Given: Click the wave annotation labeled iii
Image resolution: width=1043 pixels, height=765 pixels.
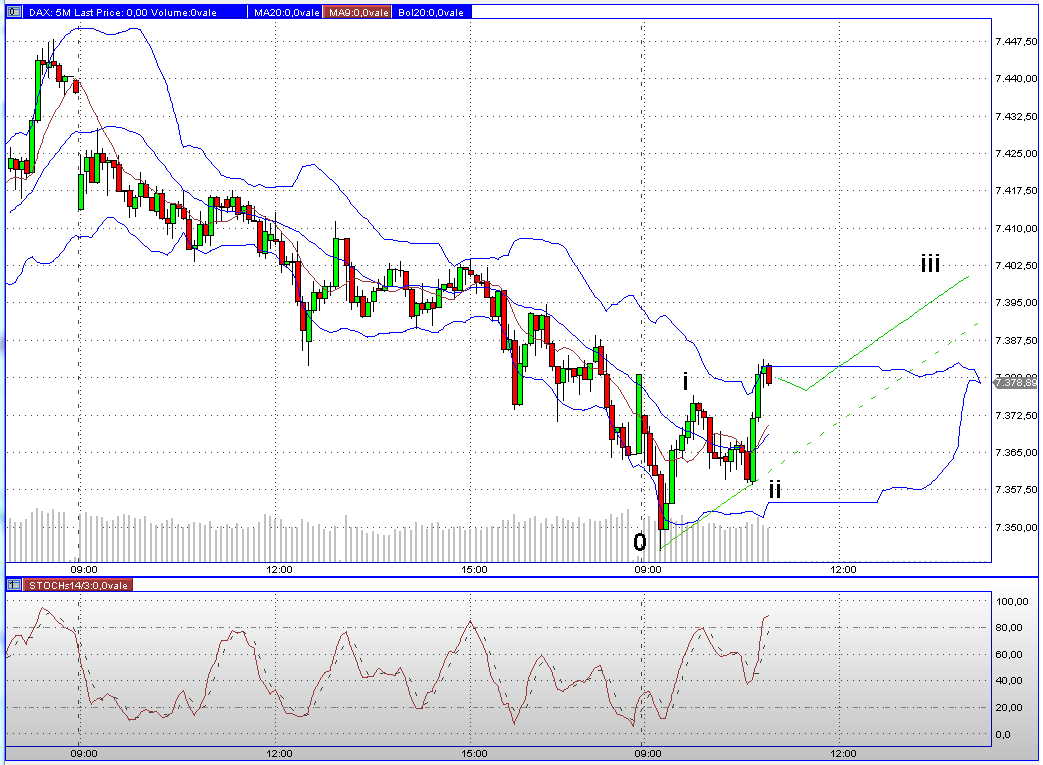Looking at the screenshot, I should point(928,264).
